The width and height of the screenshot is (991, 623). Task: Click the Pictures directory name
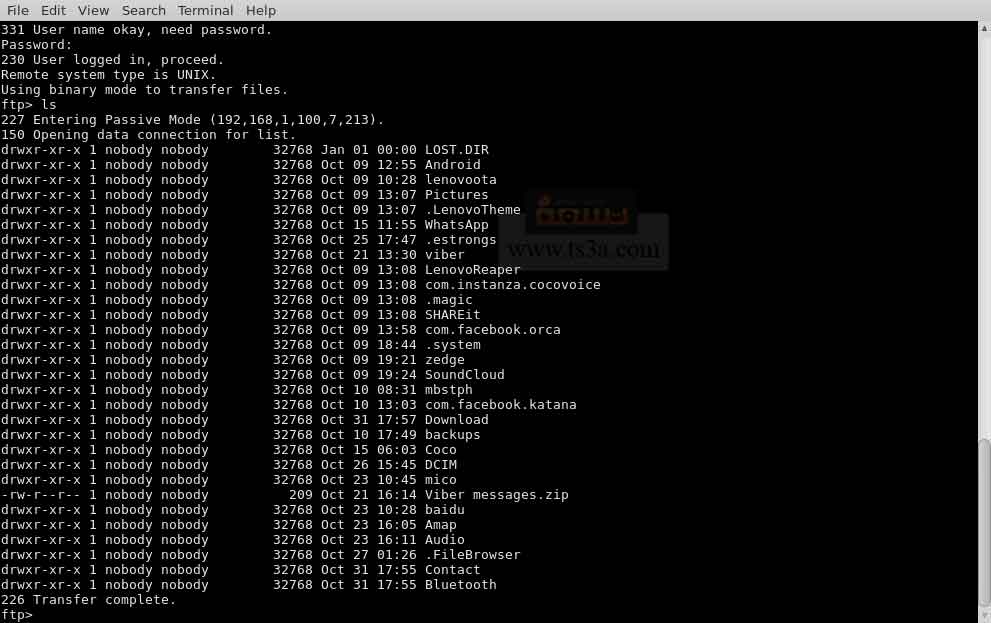(456, 195)
